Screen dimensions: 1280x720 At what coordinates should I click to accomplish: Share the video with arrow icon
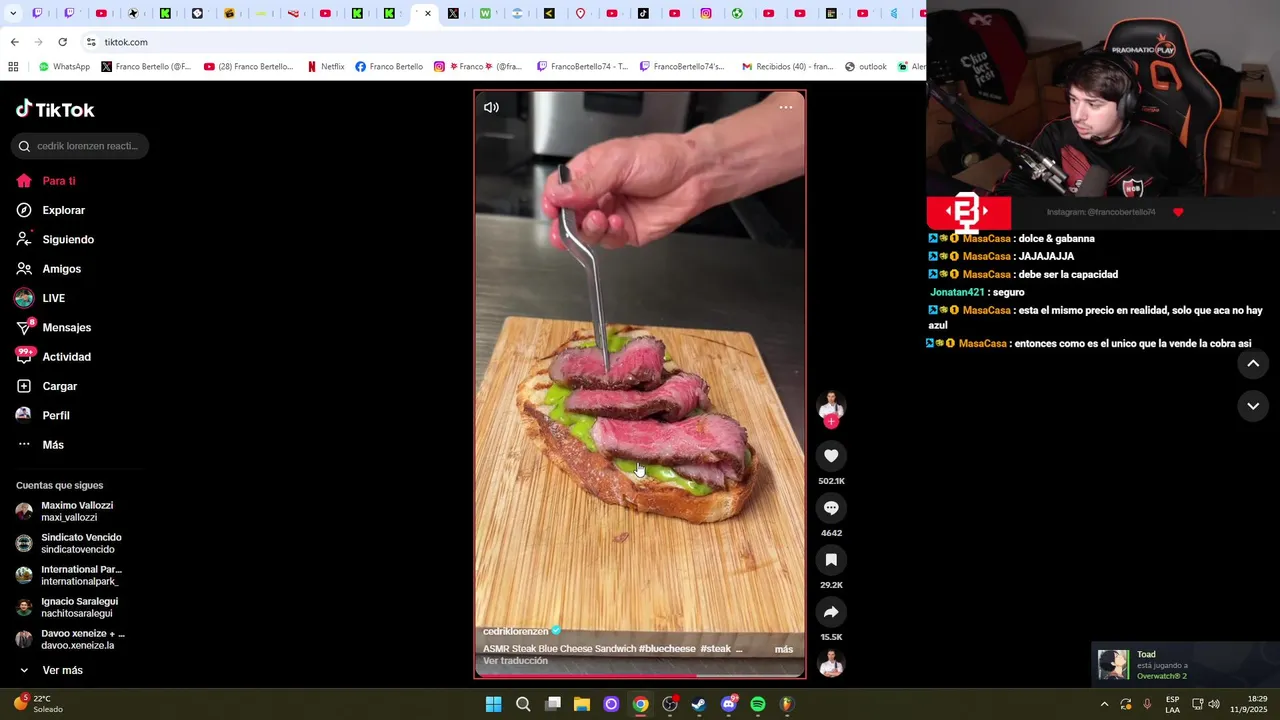click(x=831, y=612)
